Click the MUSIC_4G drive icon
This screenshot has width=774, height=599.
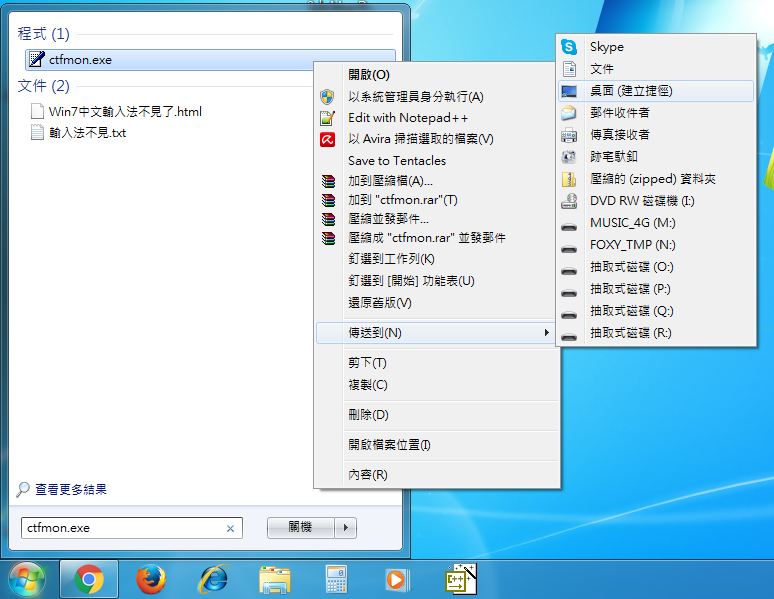[x=569, y=226]
